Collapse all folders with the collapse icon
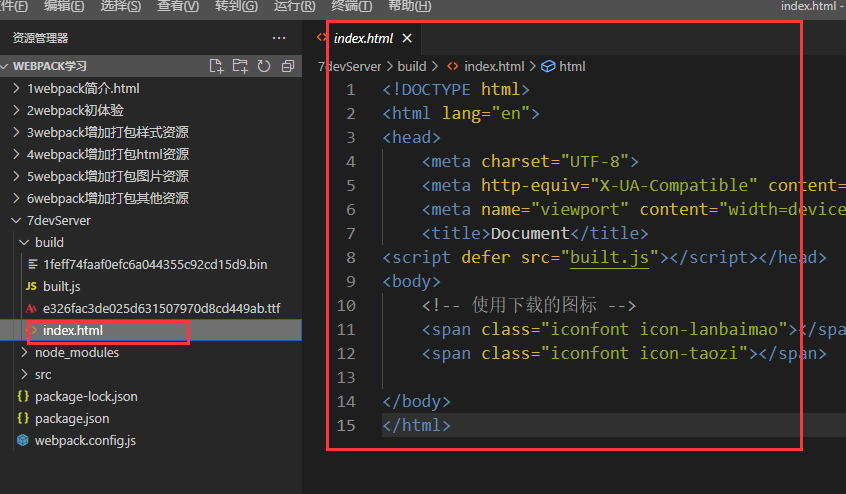846x494 pixels. (x=288, y=66)
